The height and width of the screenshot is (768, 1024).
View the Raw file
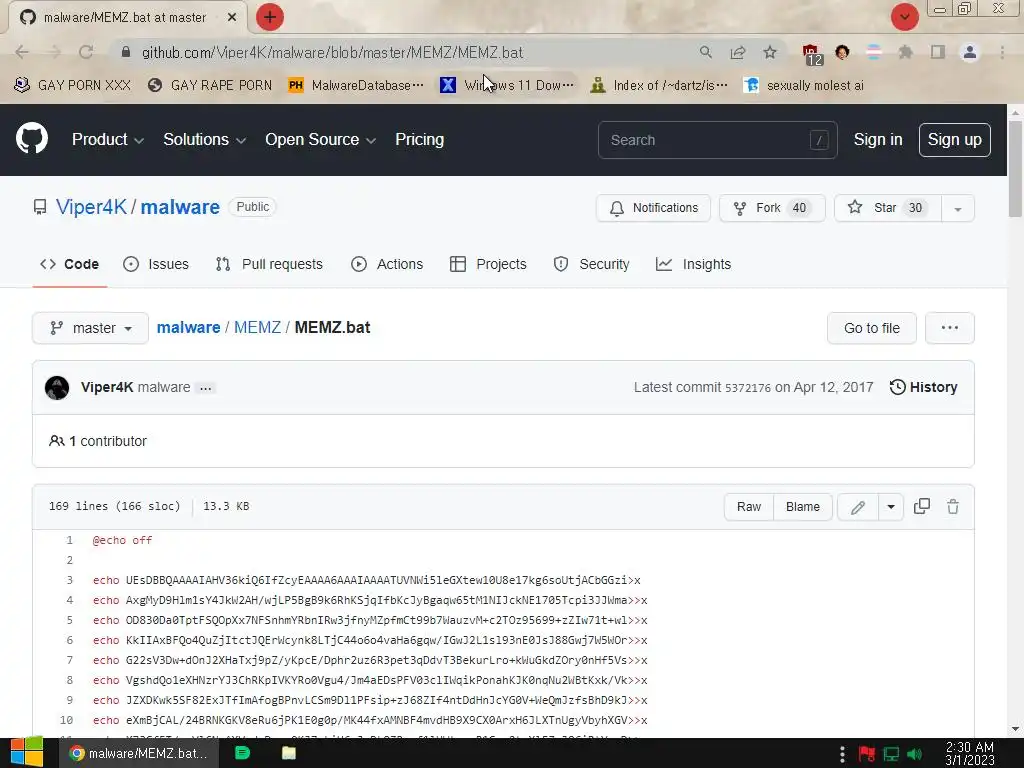pos(749,507)
